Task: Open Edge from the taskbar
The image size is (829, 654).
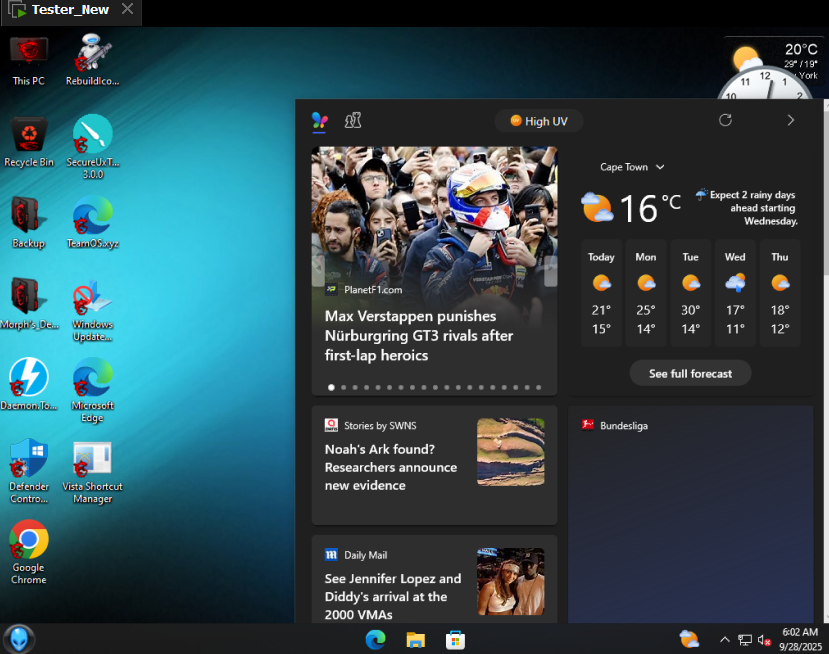Action: point(375,640)
